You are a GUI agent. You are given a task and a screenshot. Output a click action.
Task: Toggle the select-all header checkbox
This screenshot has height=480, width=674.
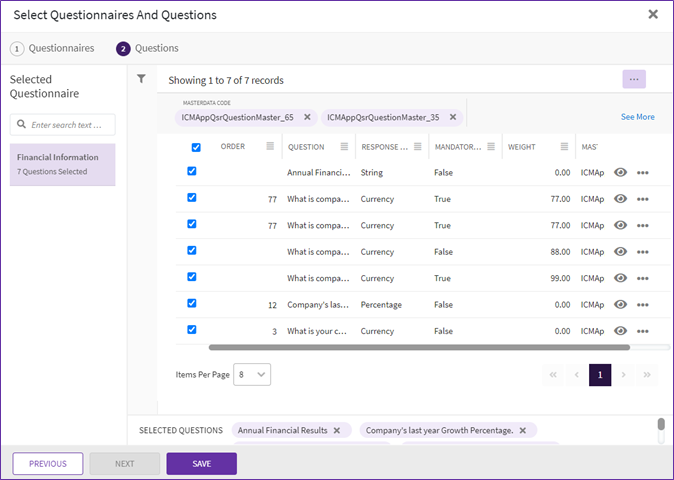pos(196,147)
